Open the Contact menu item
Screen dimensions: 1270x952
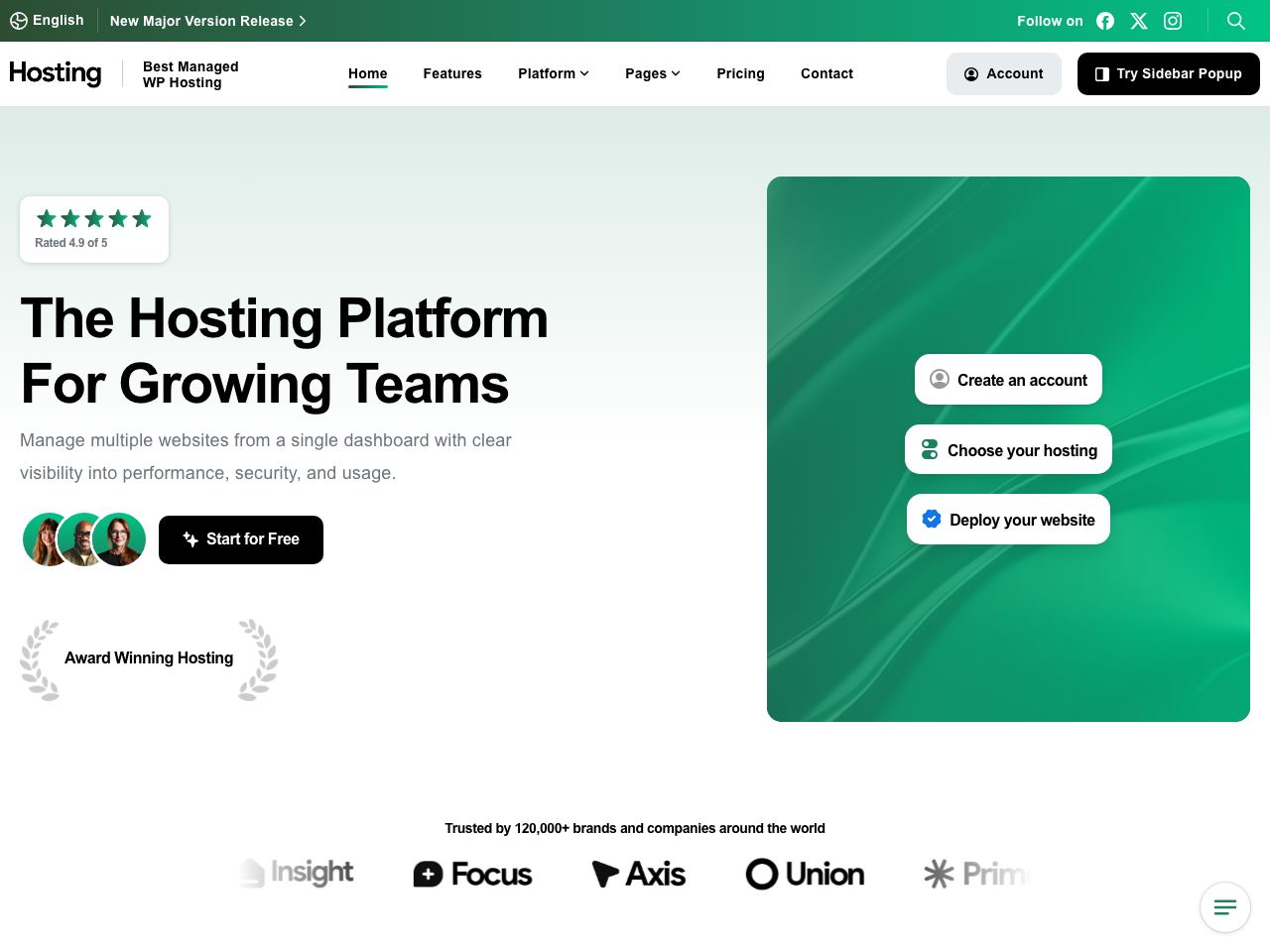click(827, 73)
